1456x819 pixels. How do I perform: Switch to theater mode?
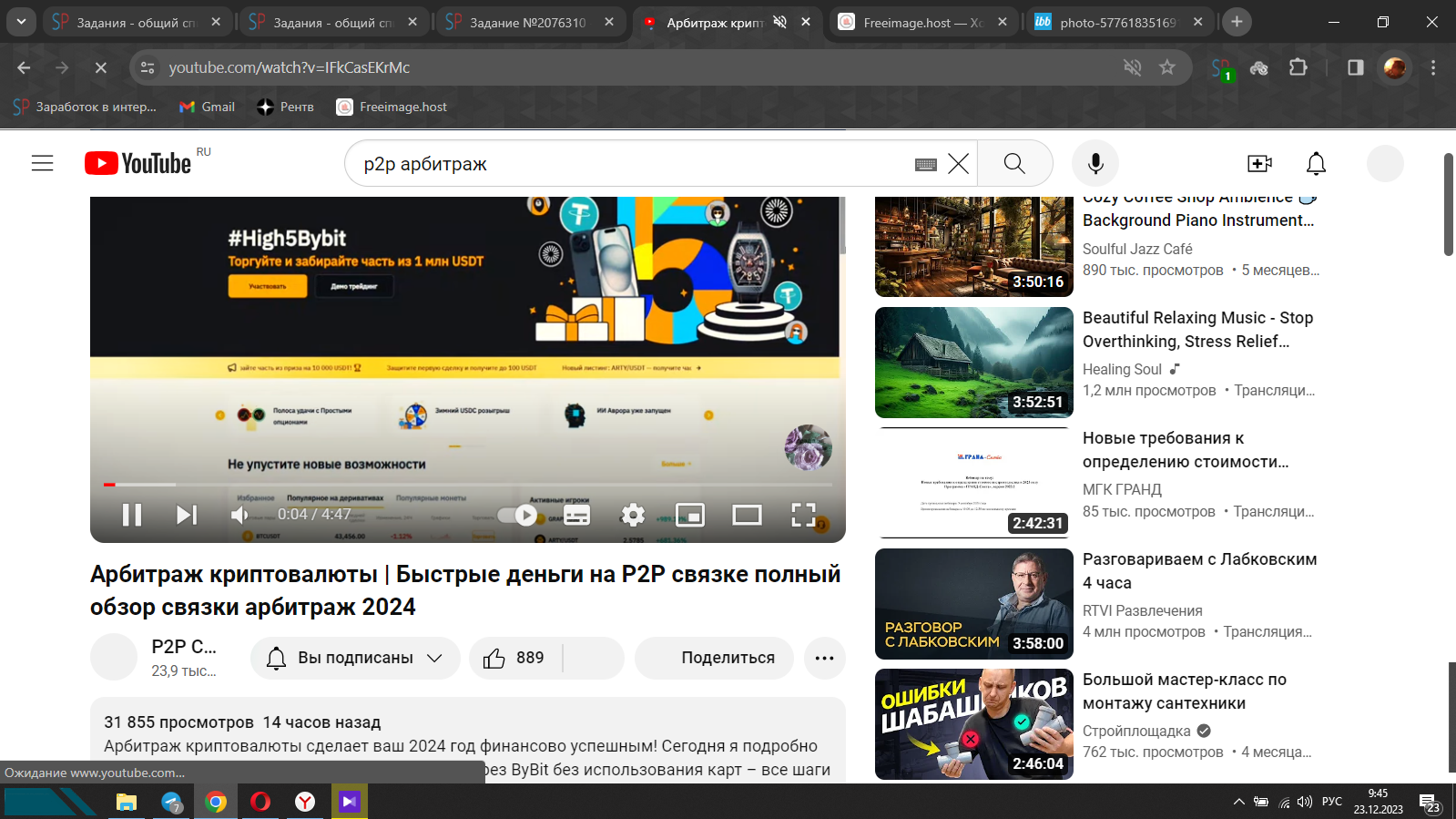747,516
